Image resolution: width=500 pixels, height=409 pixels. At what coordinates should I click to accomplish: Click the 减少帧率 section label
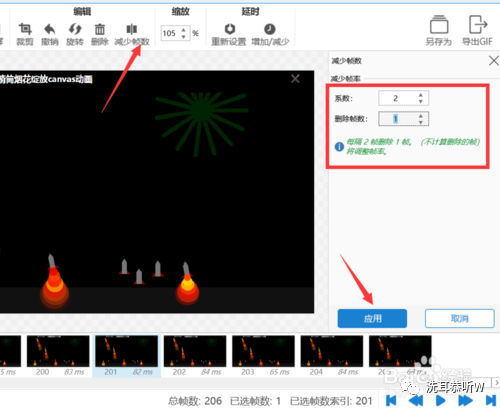click(345, 79)
